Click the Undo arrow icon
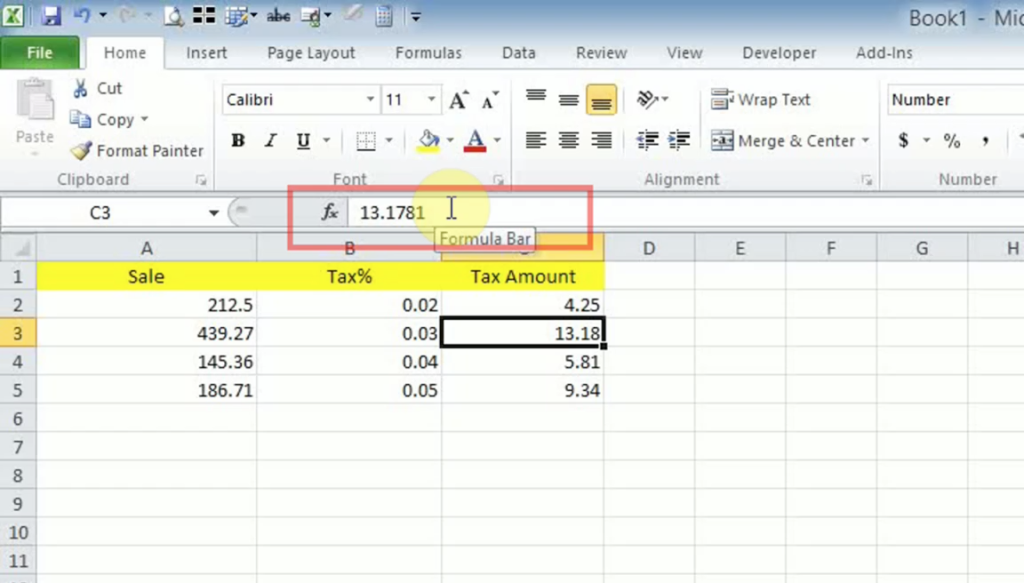The image size is (1024, 583). point(82,16)
